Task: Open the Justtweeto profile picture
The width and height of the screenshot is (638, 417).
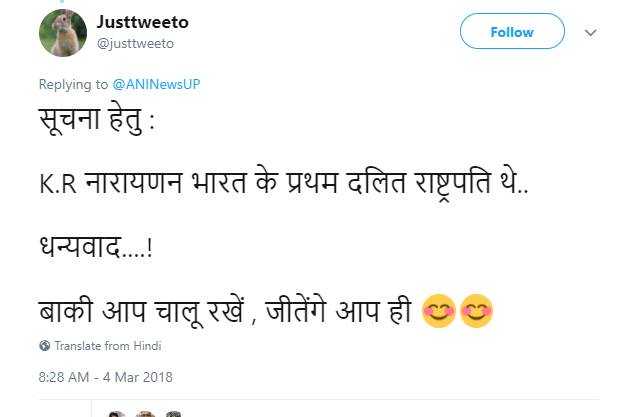Action: coord(62,33)
